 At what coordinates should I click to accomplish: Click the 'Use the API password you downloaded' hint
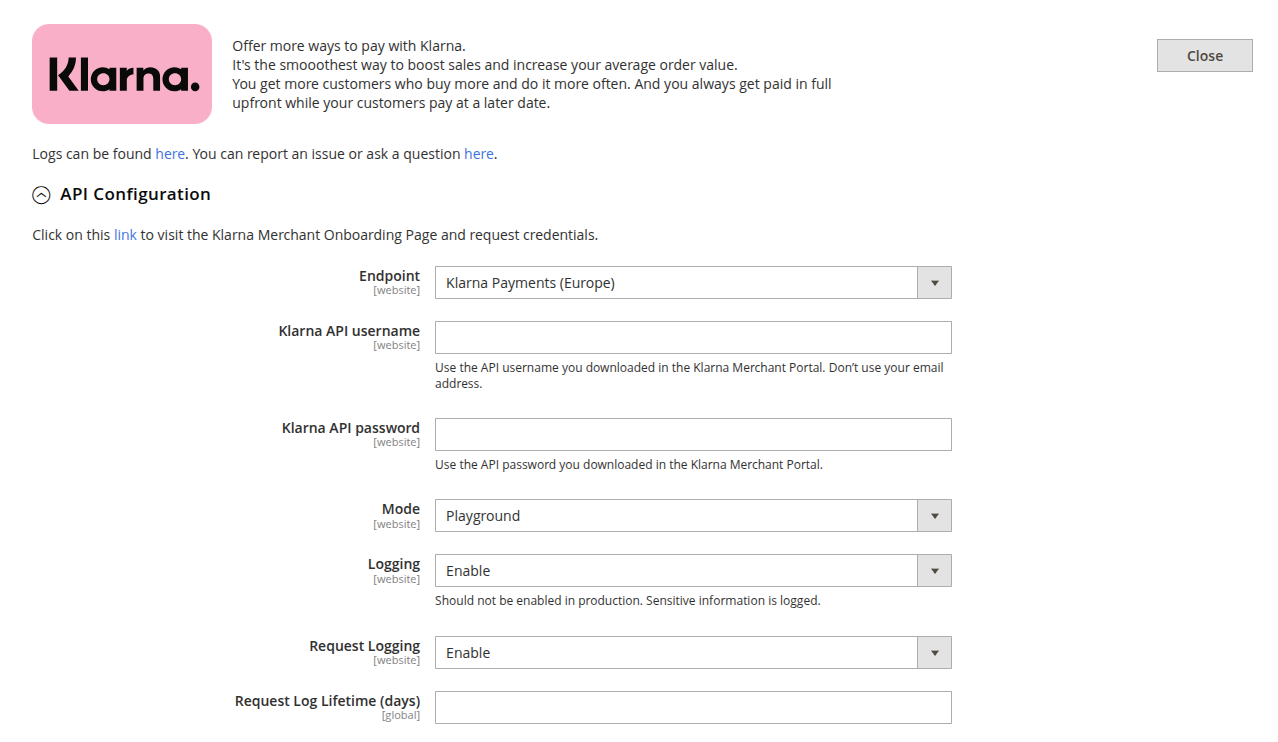click(629, 465)
